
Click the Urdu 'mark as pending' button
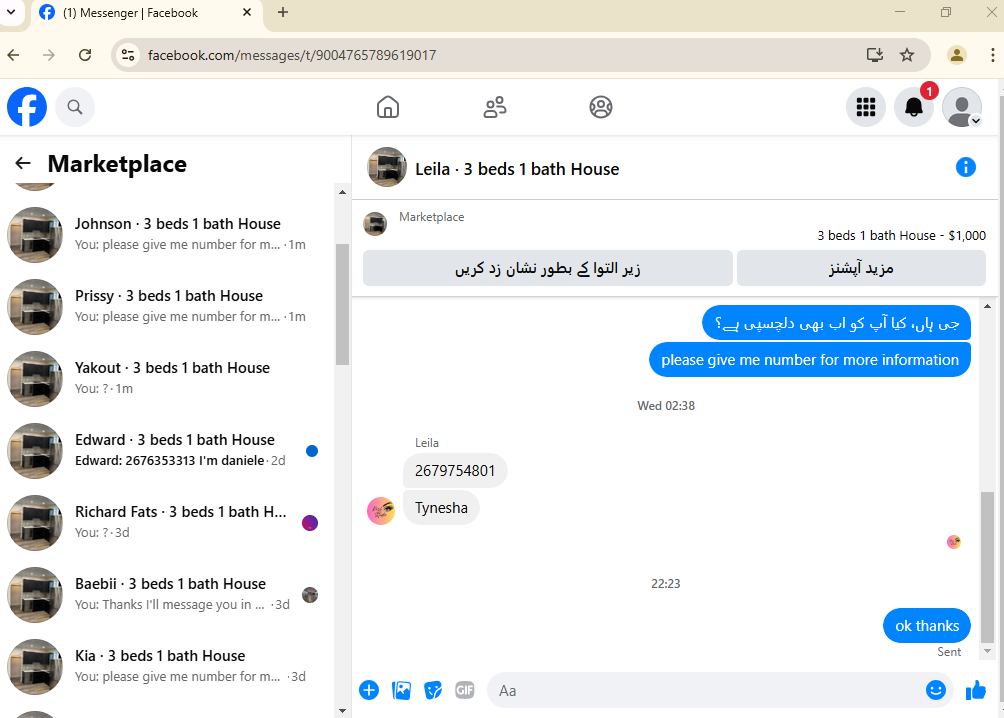(x=547, y=268)
